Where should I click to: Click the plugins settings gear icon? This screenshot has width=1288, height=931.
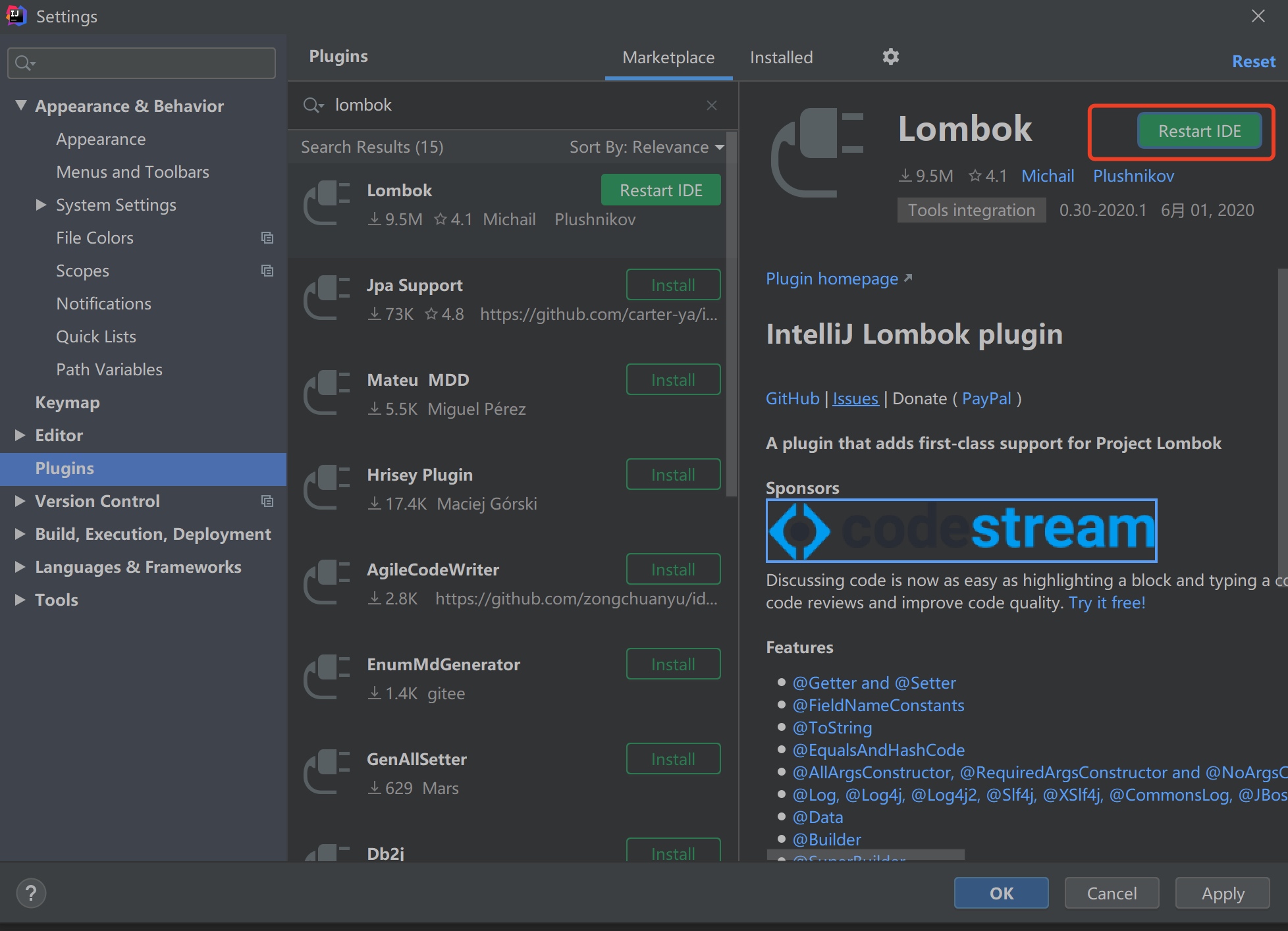point(891,57)
